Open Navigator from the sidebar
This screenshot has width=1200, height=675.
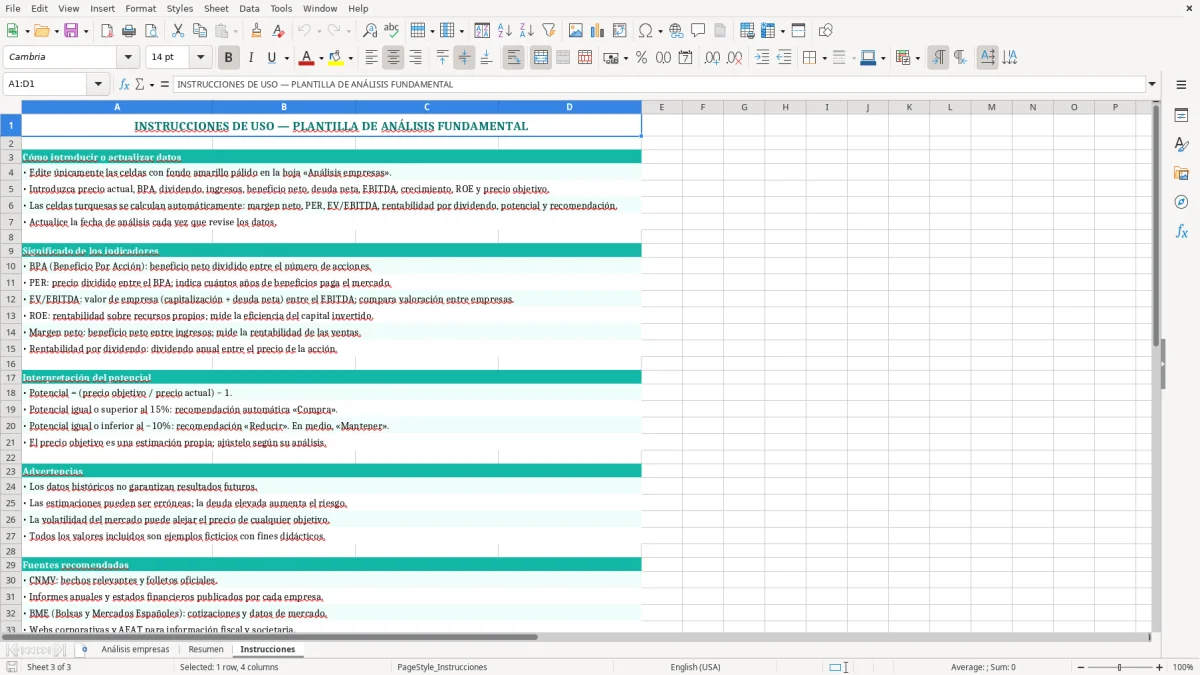pos(1181,203)
